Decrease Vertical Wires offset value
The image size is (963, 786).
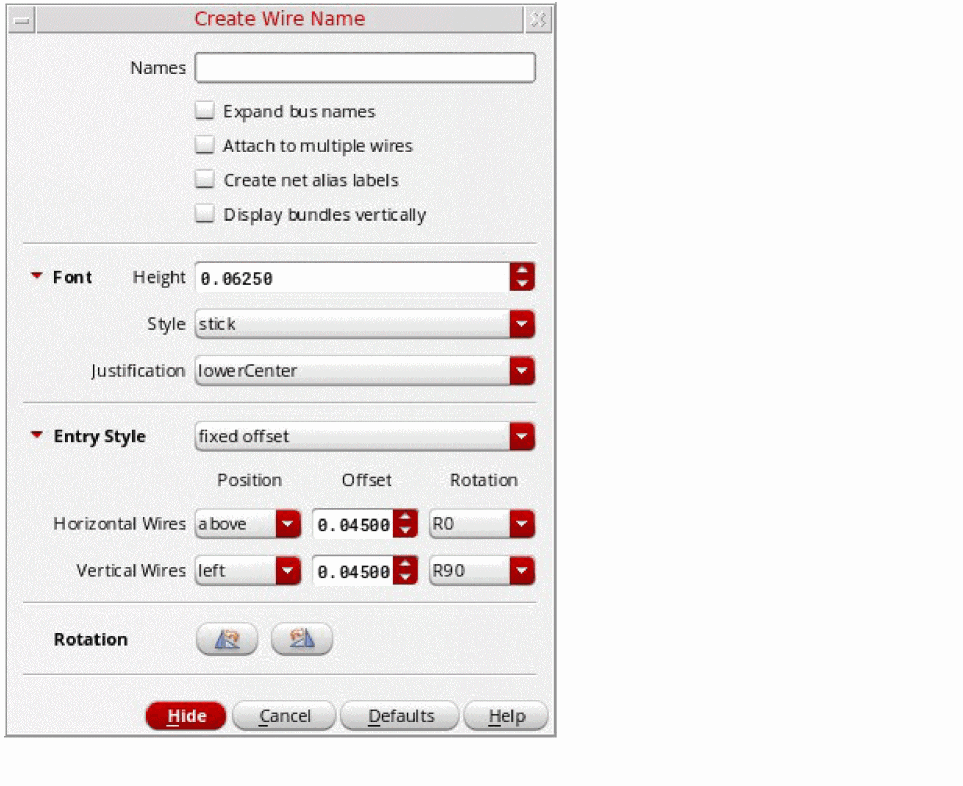pyautogui.click(x=405, y=578)
